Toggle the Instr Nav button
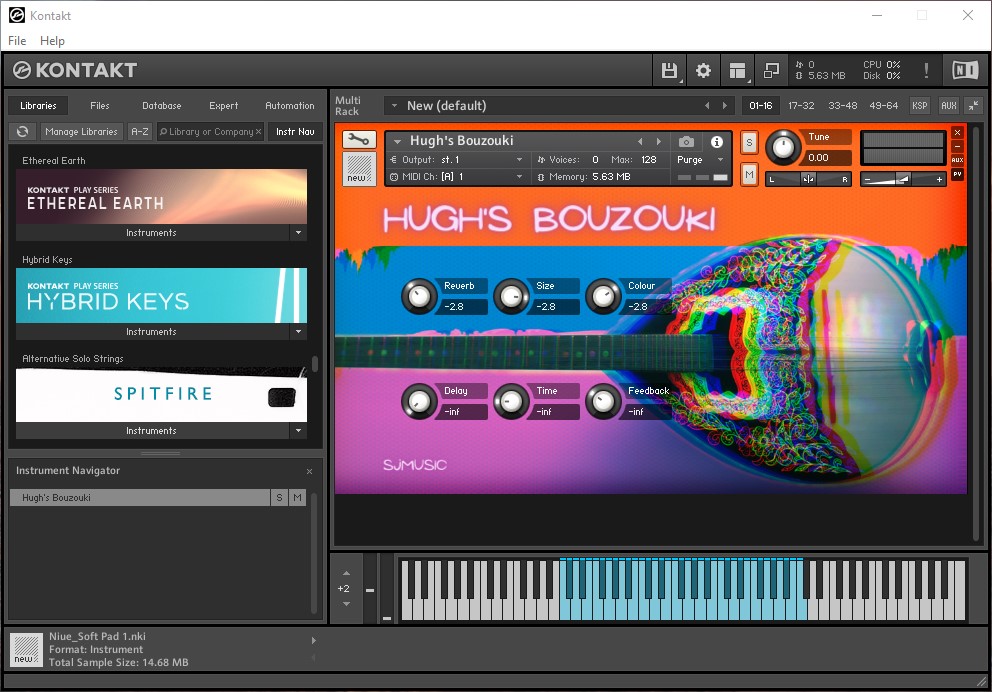This screenshot has width=992, height=692. point(295,132)
